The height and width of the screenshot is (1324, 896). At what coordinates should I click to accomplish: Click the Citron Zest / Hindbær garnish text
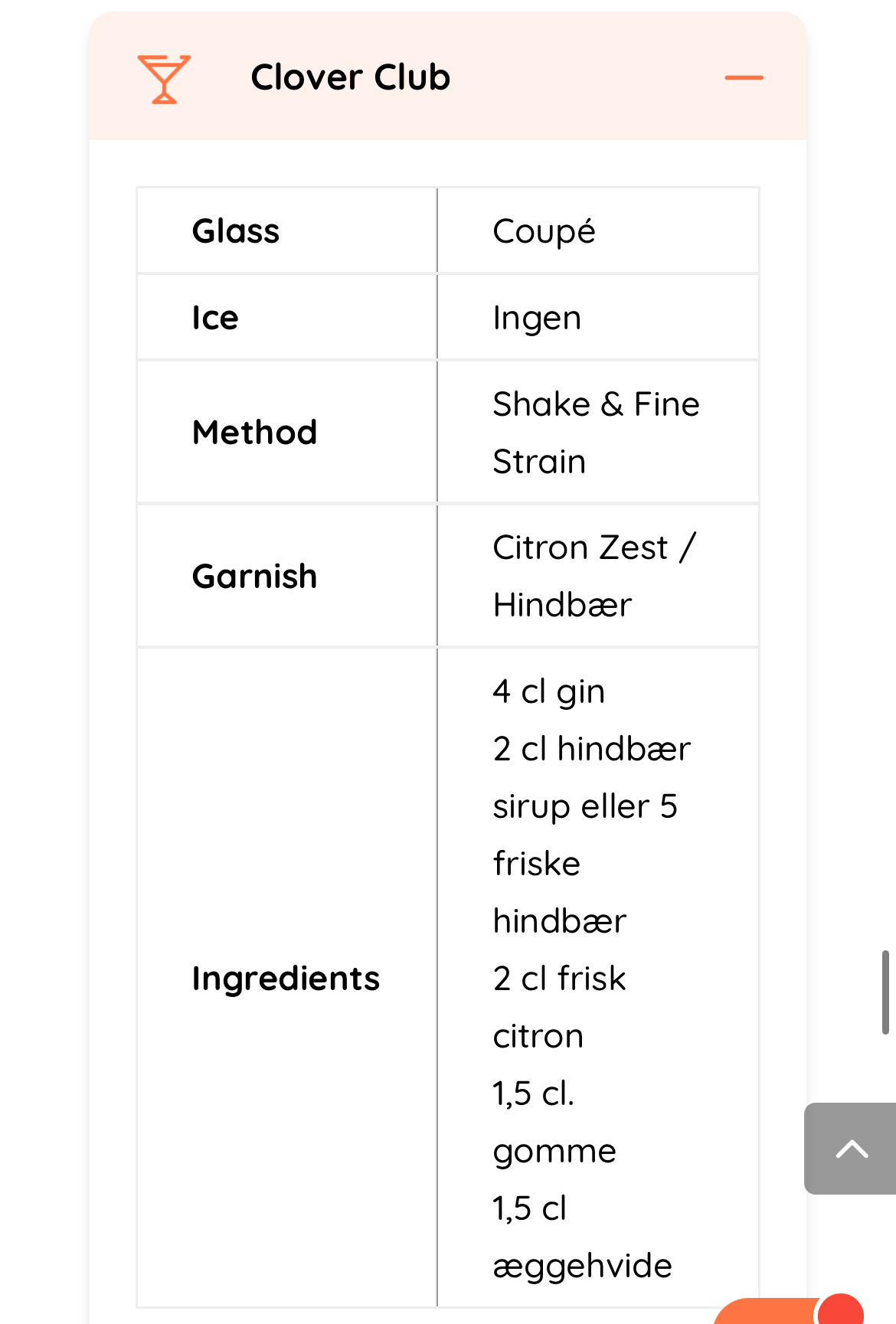click(x=594, y=577)
